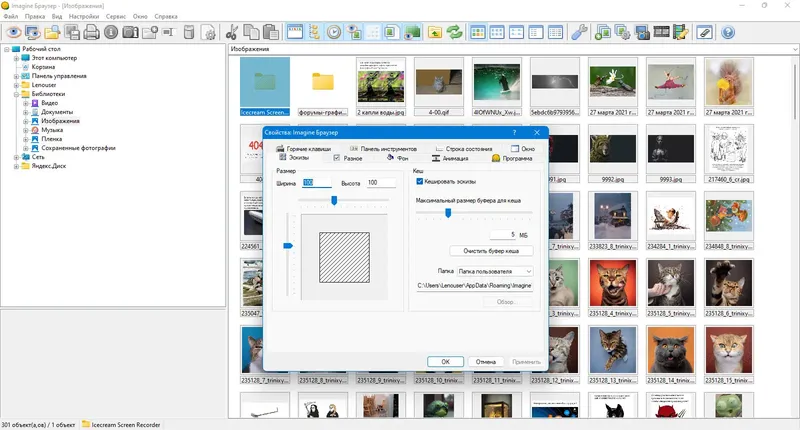
Task: Uncheck the Кешировать эскизы checkbox
Action: point(420,182)
